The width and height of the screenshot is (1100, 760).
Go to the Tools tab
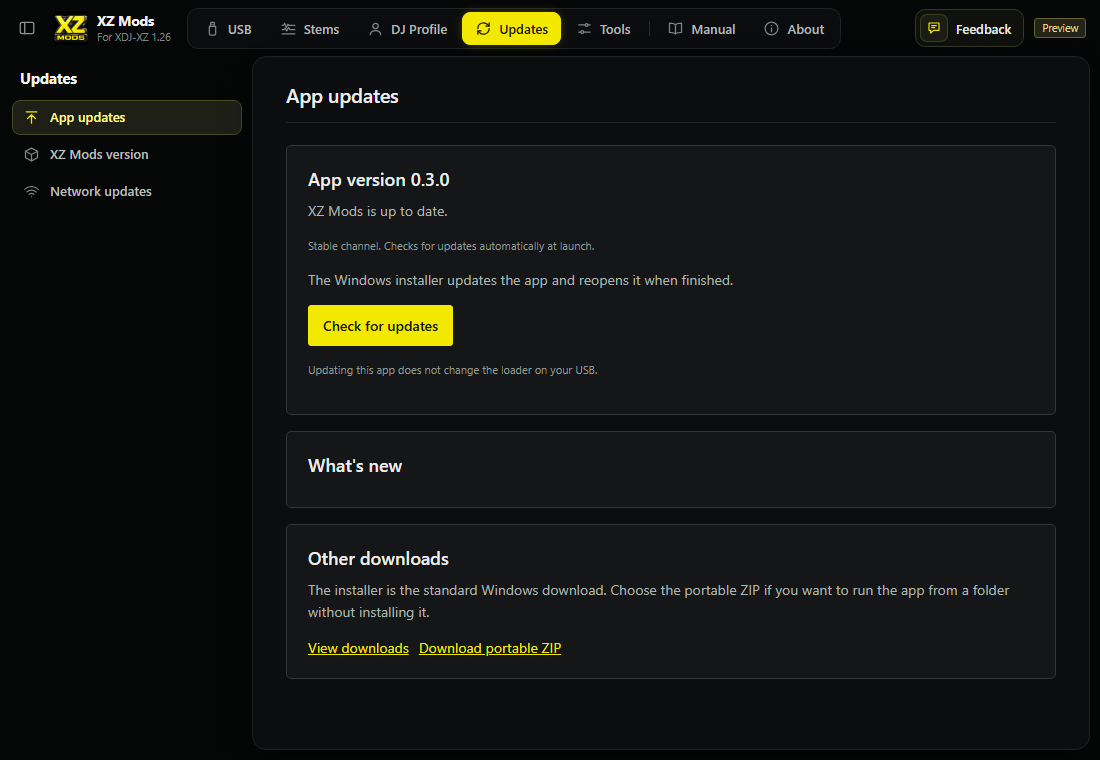(604, 29)
